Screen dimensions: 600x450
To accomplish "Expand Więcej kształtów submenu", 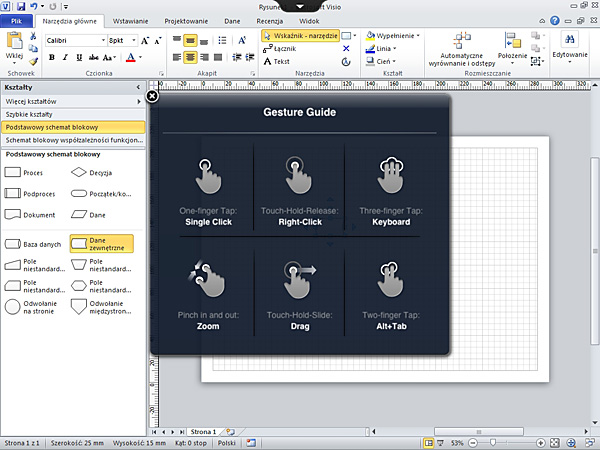I will click(x=73, y=101).
